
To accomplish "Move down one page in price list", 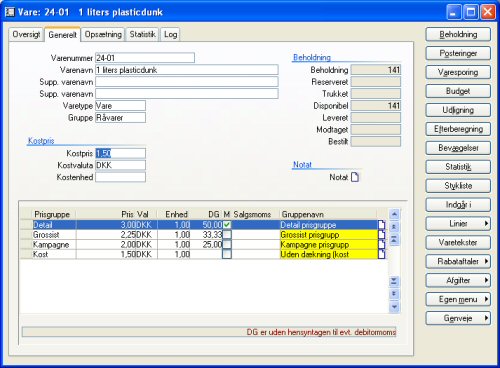I will [394, 294].
